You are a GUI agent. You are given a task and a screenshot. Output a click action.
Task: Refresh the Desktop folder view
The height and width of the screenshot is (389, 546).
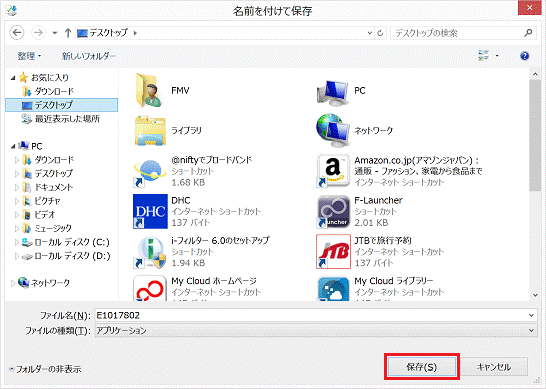click(x=380, y=33)
